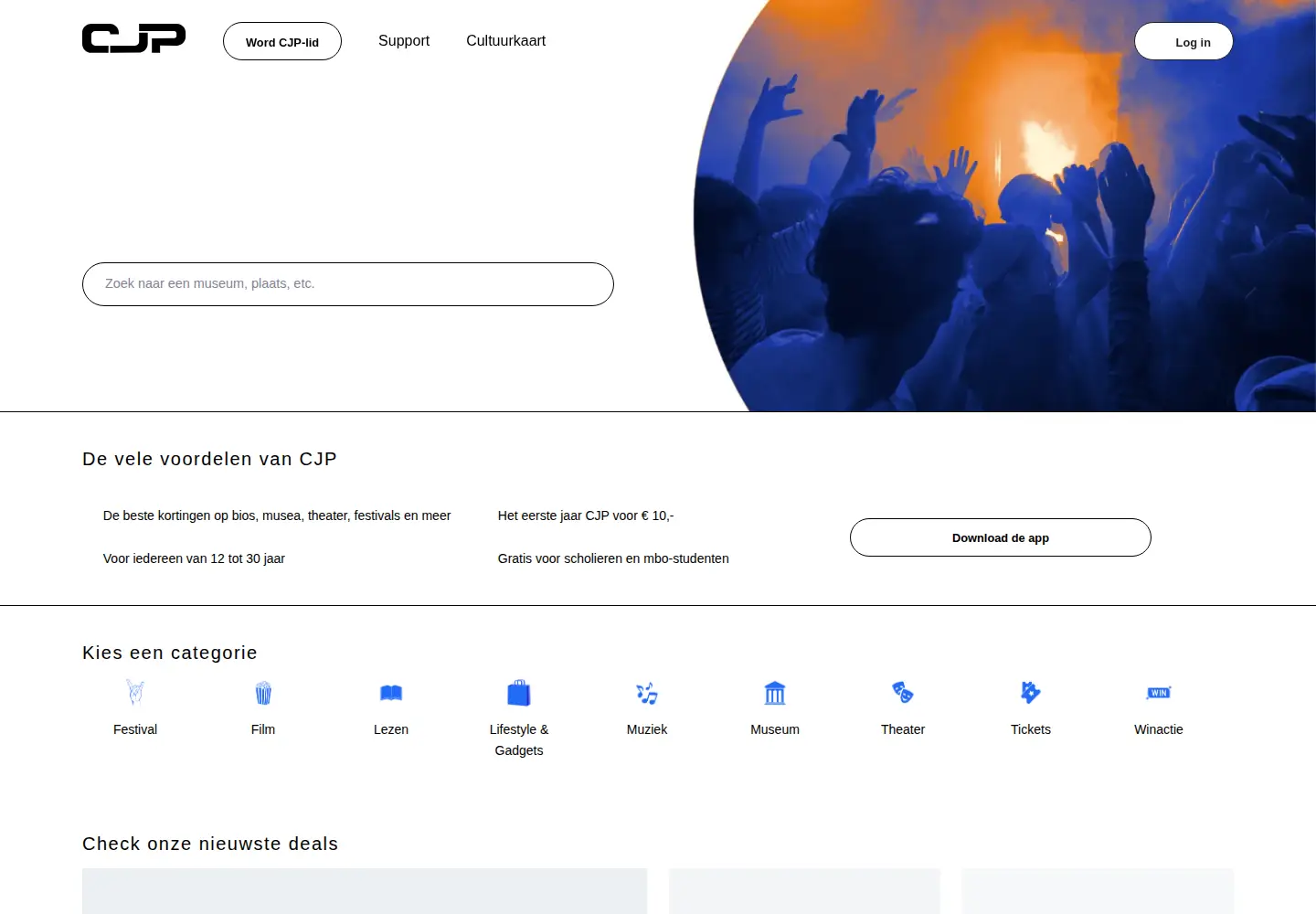
Task: Click the Download de app button
Action: tap(1001, 537)
